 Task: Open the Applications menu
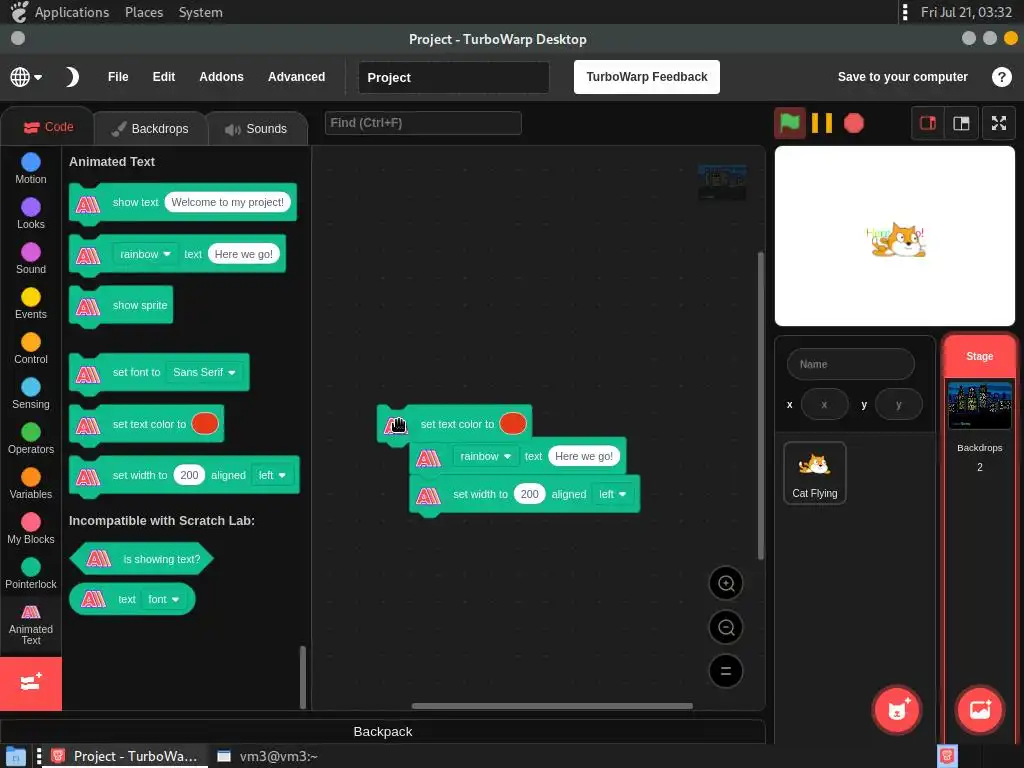pos(72,12)
